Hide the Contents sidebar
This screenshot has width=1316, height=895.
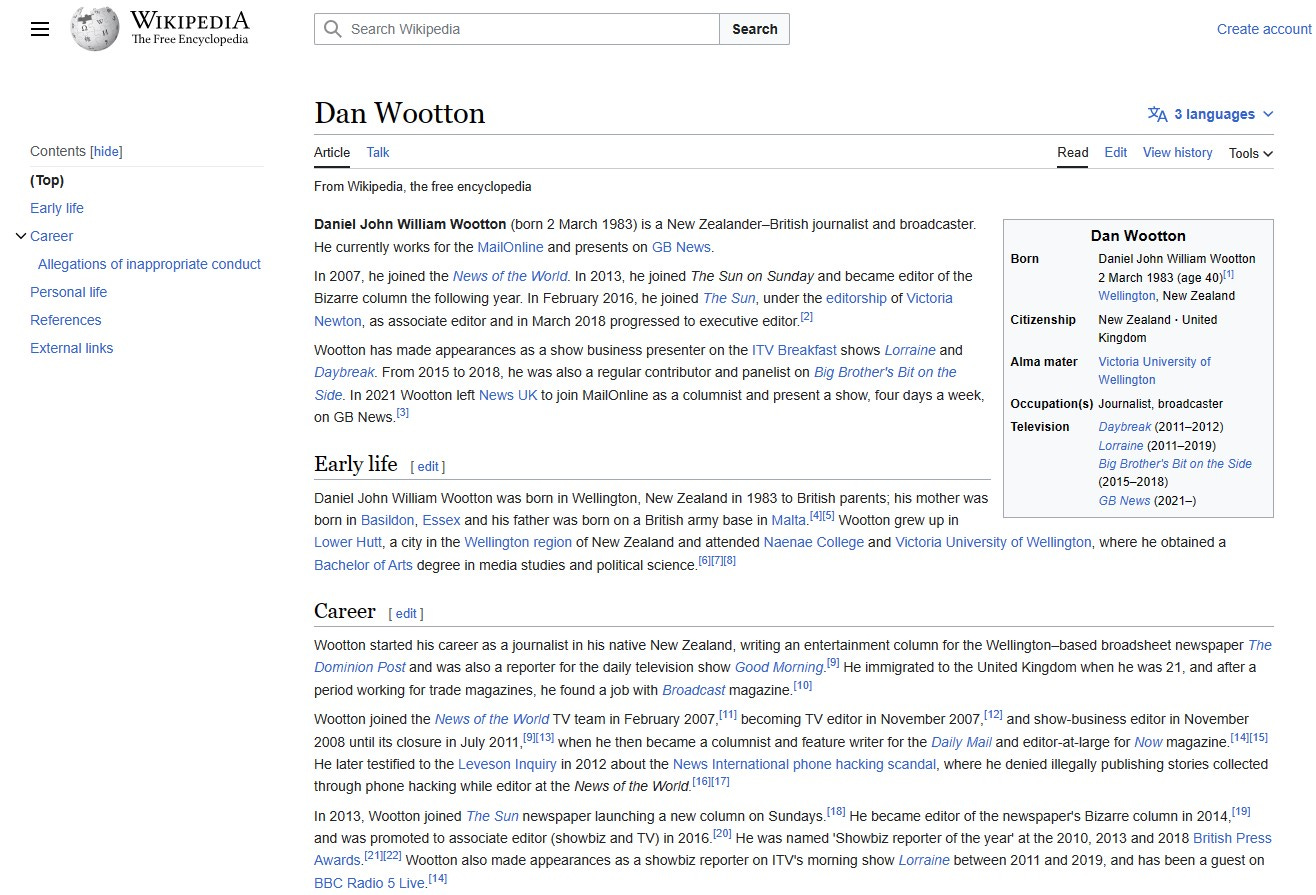[x=107, y=152]
